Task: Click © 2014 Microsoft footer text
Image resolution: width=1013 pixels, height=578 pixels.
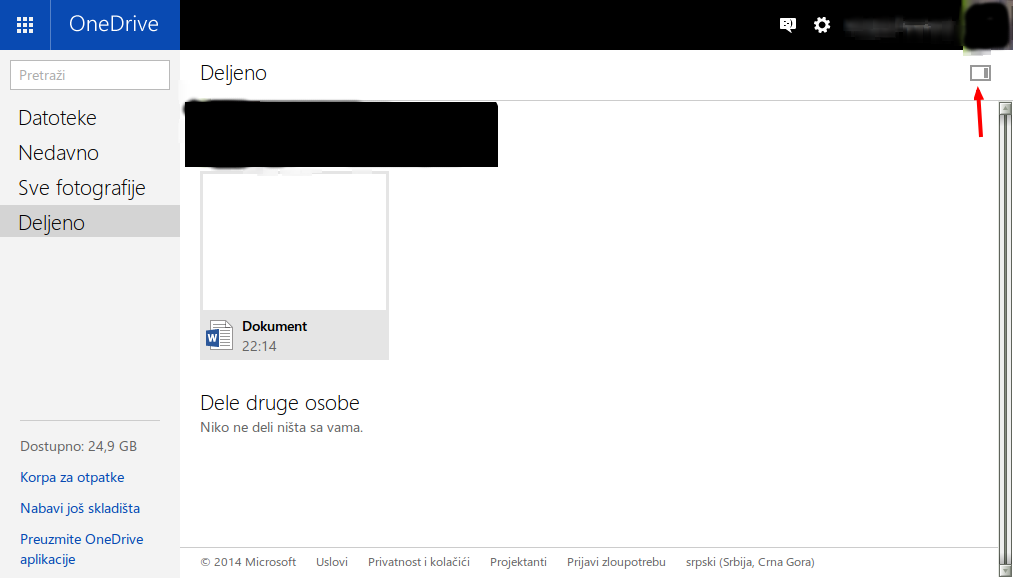Action: point(248,562)
